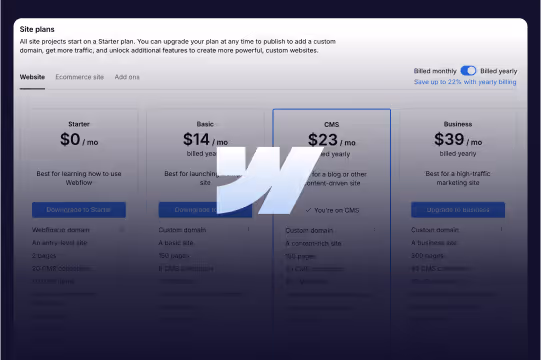Click "A basic site" in Basic plan
541x360 pixels.
176,243
